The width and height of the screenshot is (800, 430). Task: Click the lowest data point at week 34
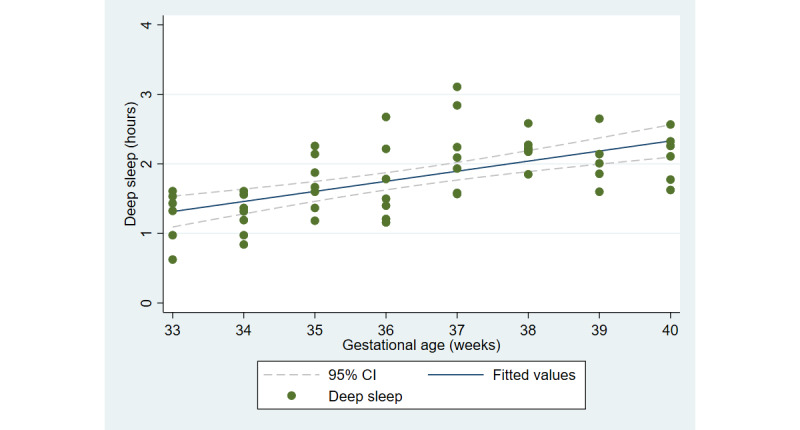(244, 244)
